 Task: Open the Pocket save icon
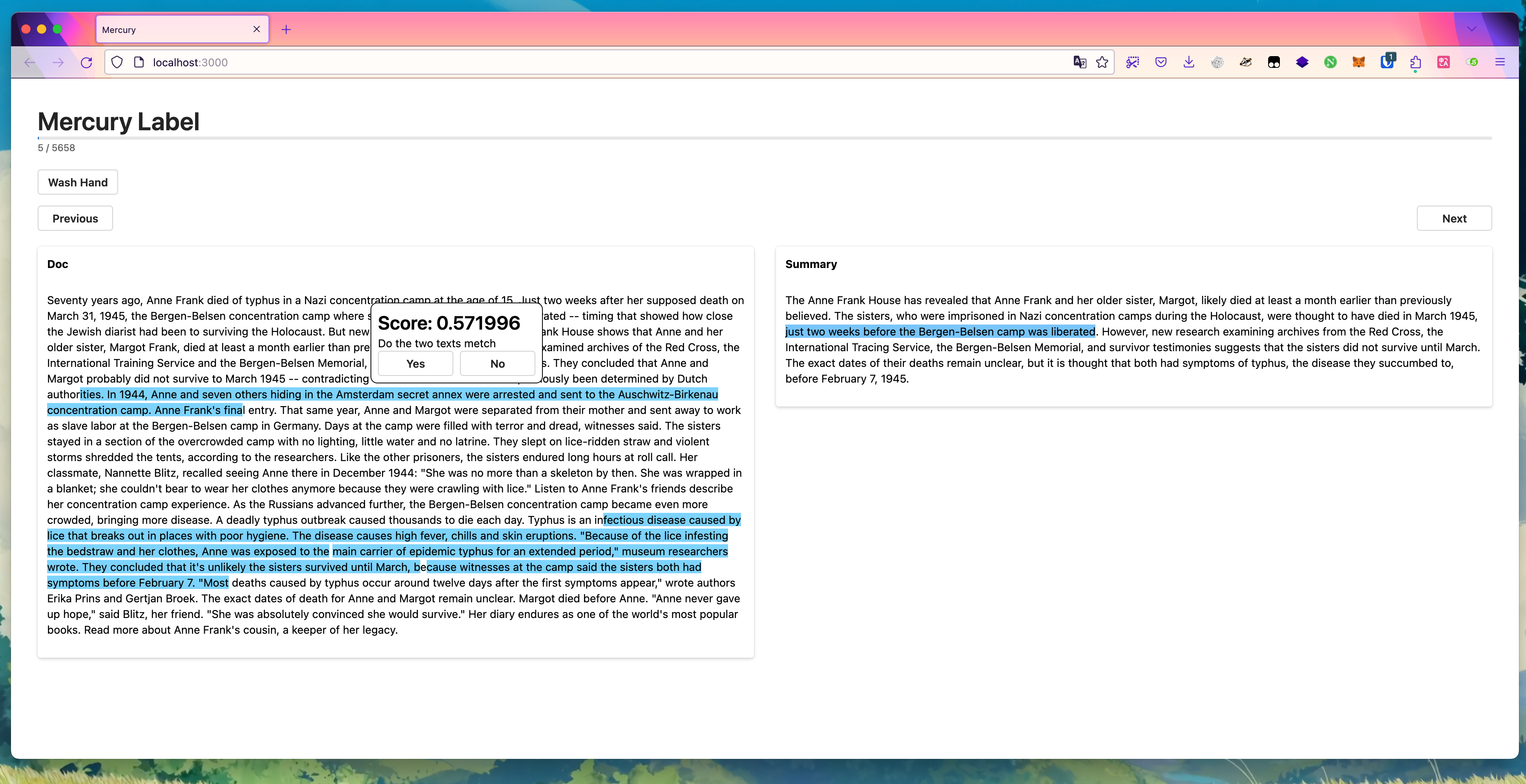point(1161,62)
